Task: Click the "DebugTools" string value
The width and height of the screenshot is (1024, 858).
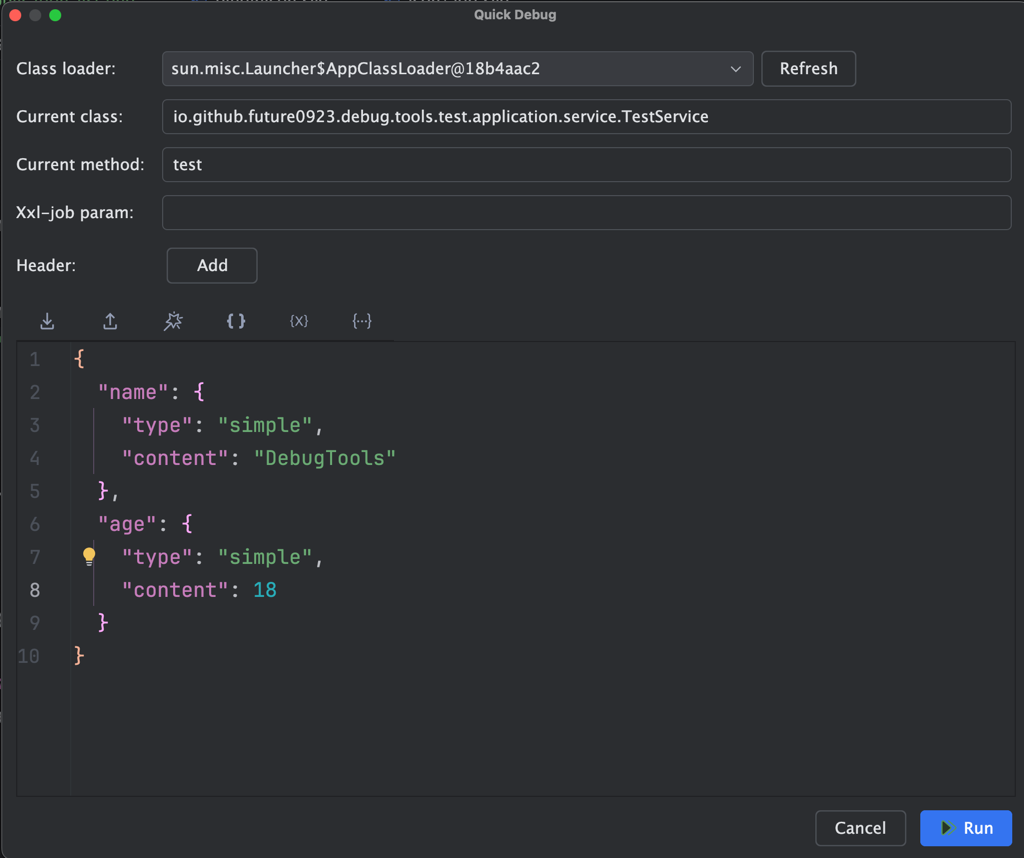Action: pos(325,458)
